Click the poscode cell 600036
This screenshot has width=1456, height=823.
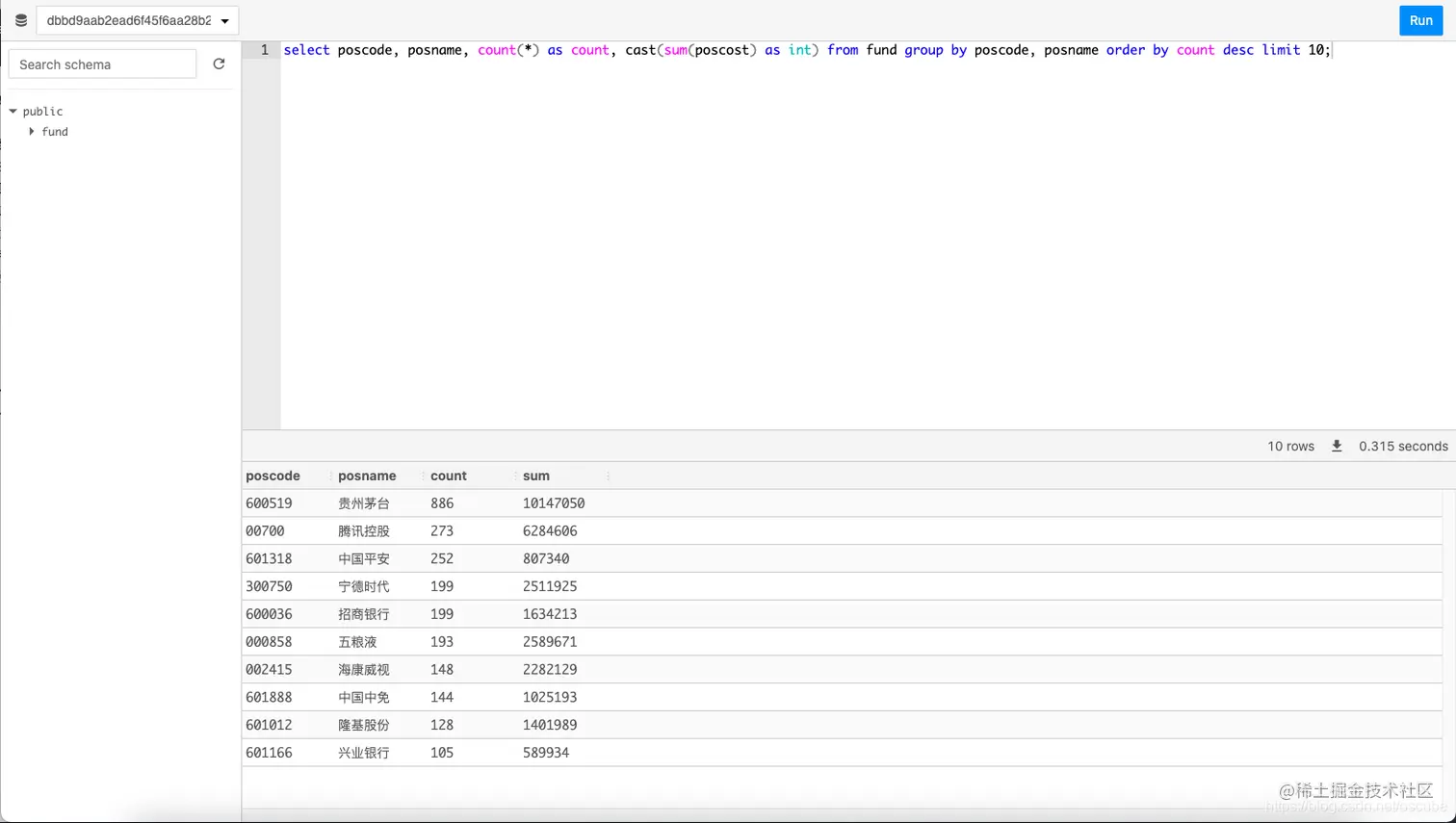[x=269, y=614]
